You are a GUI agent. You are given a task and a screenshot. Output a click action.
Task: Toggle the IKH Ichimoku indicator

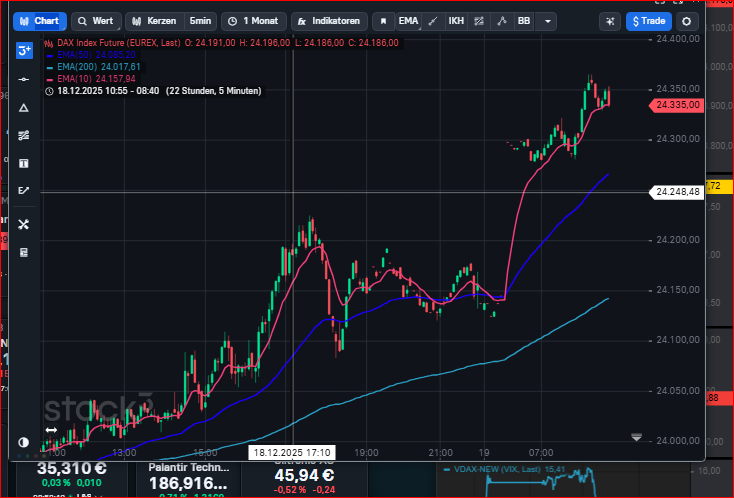coord(456,21)
